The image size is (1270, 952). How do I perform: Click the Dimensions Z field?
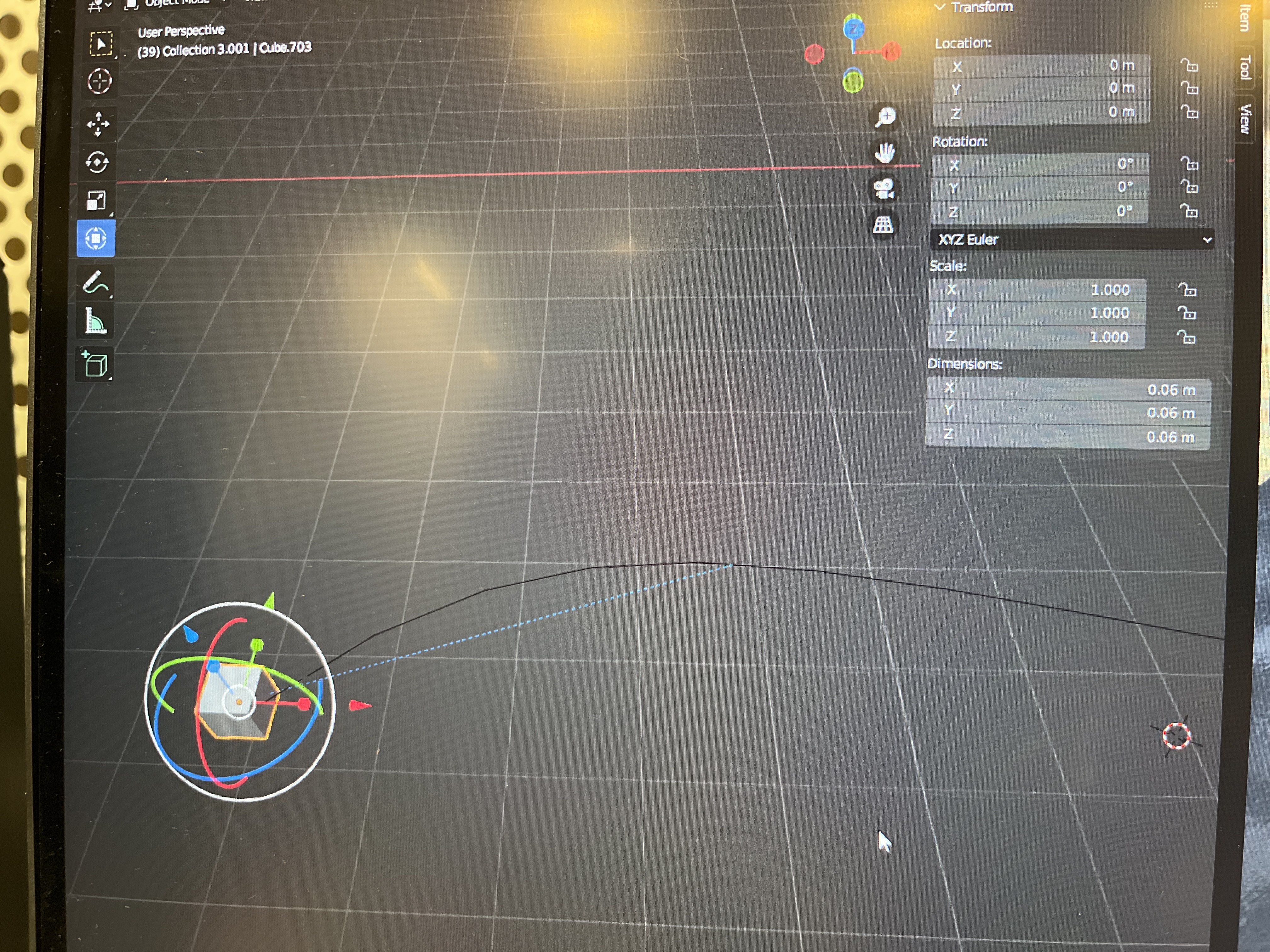pyautogui.click(x=1067, y=437)
